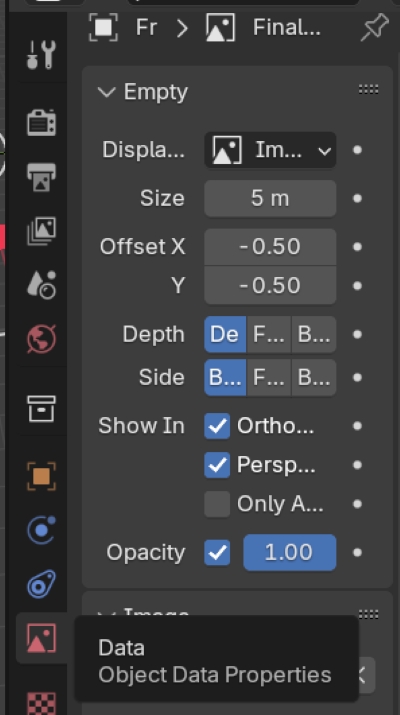Open the Object Constraint properties tab
This screenshot has height=715, width=400.
click(41, 584)
